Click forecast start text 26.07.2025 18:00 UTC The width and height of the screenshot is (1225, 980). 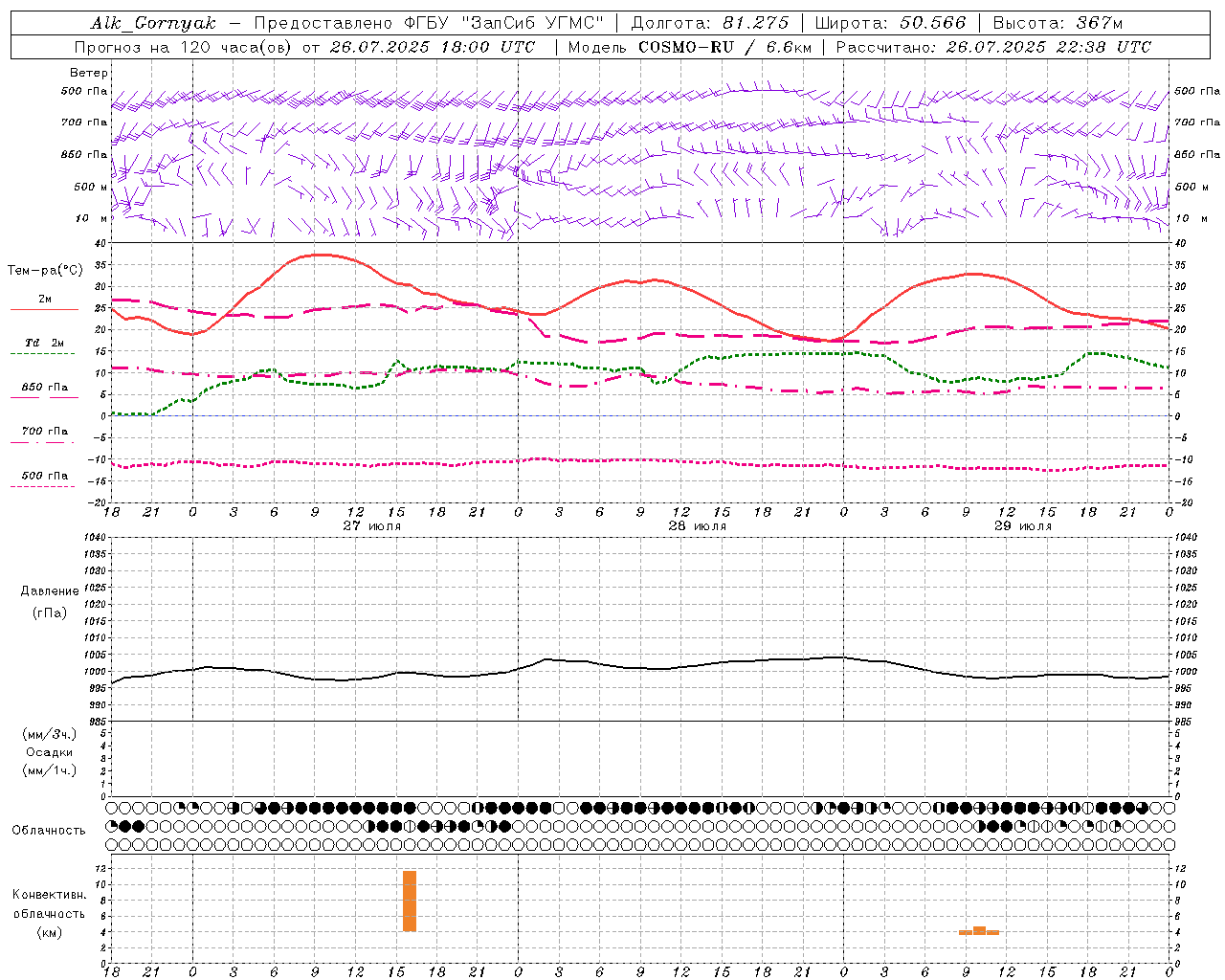433,47
